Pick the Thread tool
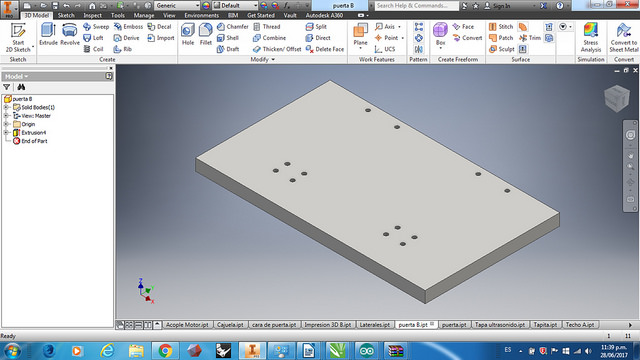640x360 pixels. pyautogui.click(x=267, y=27)
